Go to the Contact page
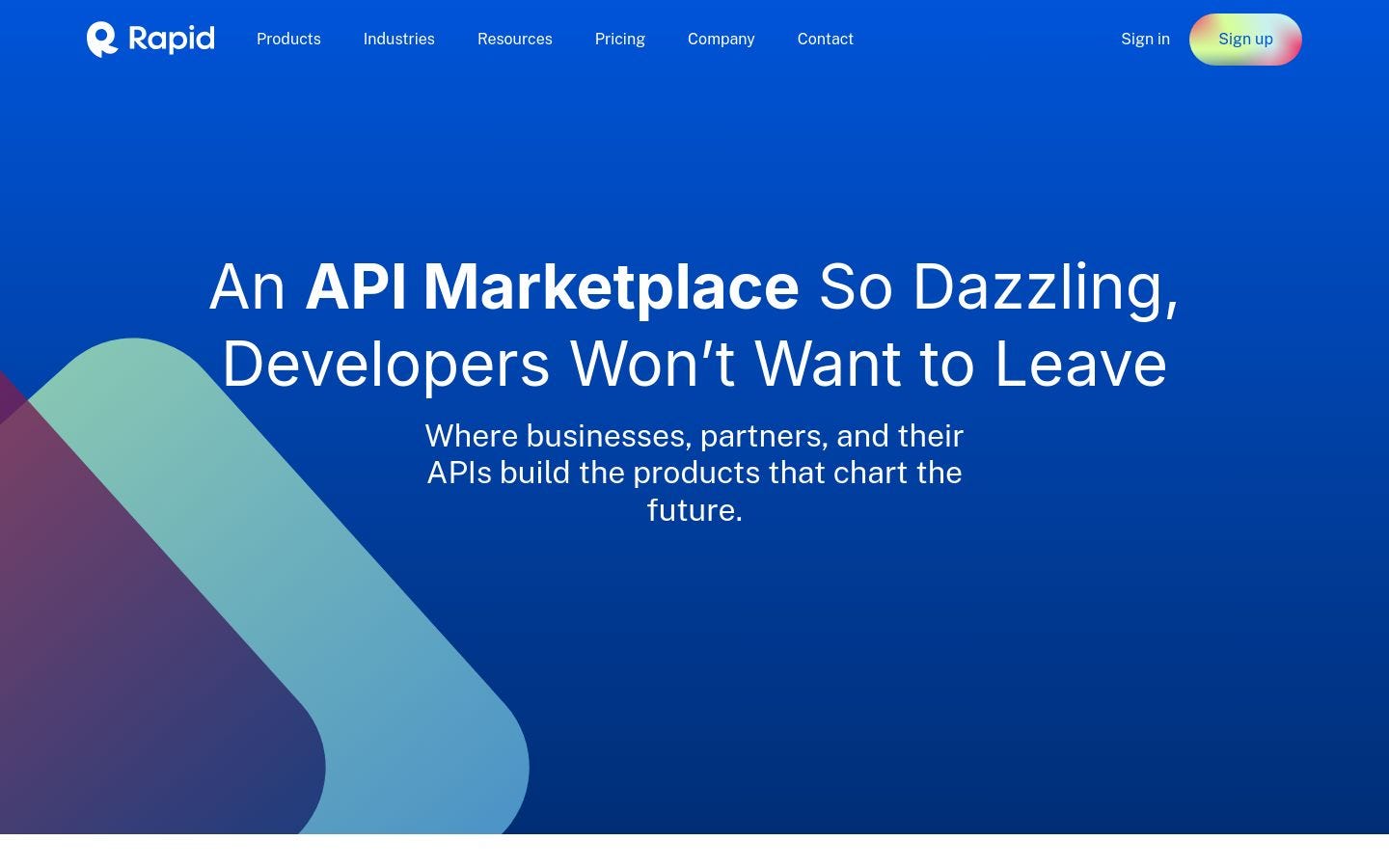The width and height of the screenshot is (1389, 868). point(826,40)
